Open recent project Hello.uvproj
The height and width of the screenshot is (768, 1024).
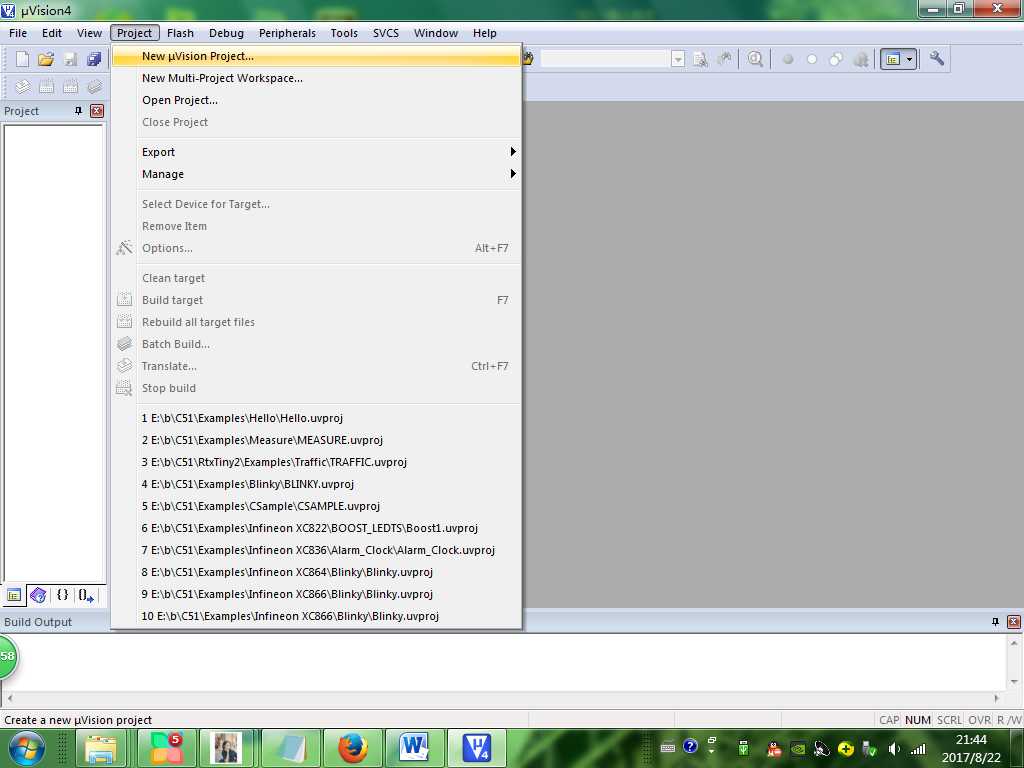pos(317,418)
